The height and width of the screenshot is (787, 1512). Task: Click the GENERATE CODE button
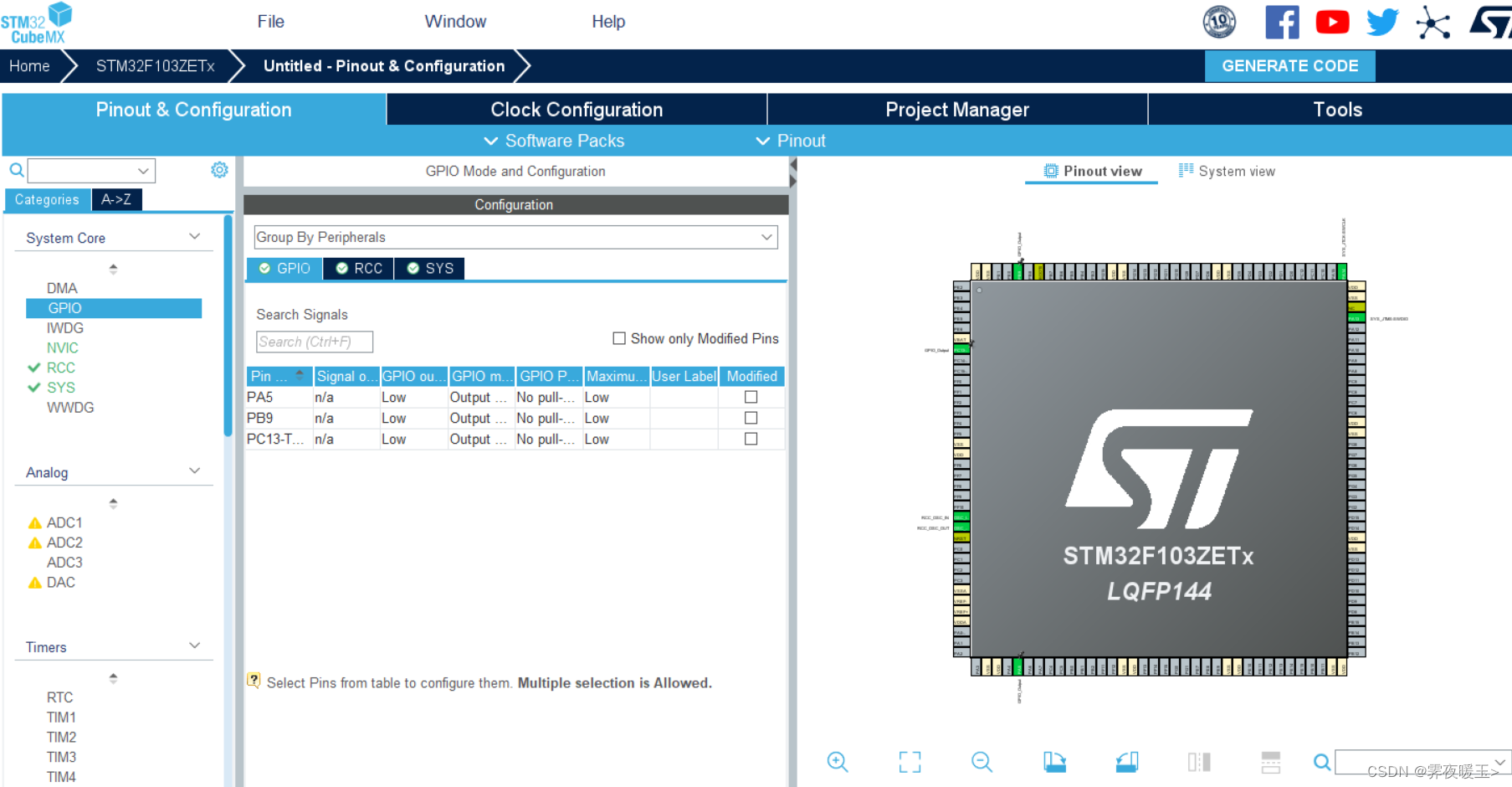[1289, 66]
